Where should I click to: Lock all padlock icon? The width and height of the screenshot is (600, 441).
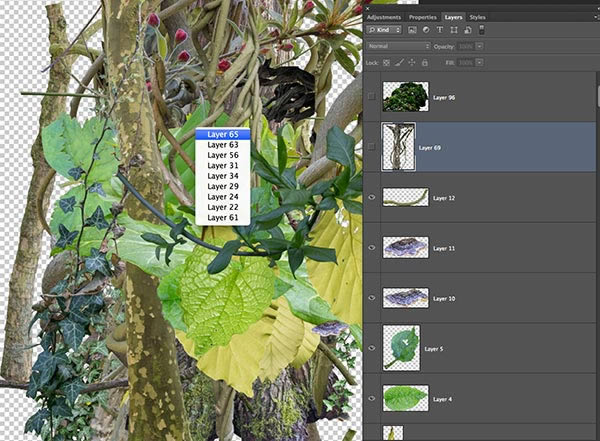(x=425, y=62)
